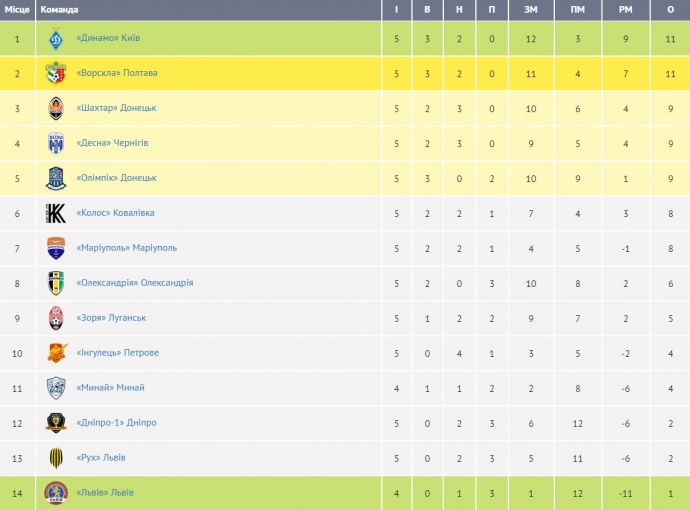The image size is (690, 510).
Task: Click the Olimpik Donetsk club emblem
Action: (x=56, y=178)
